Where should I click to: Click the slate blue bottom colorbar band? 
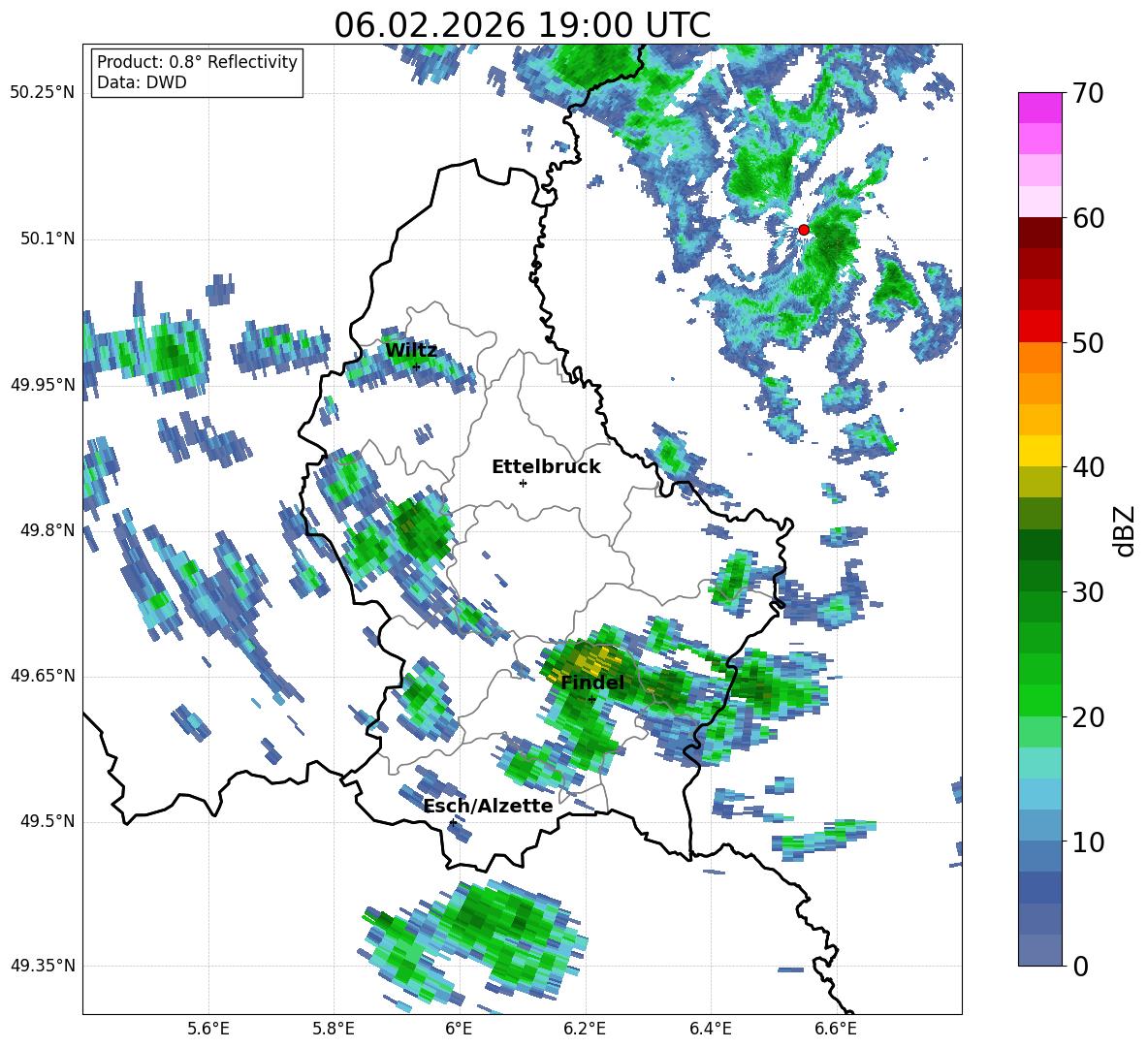pyautogui.click(x=1039, y=950)
